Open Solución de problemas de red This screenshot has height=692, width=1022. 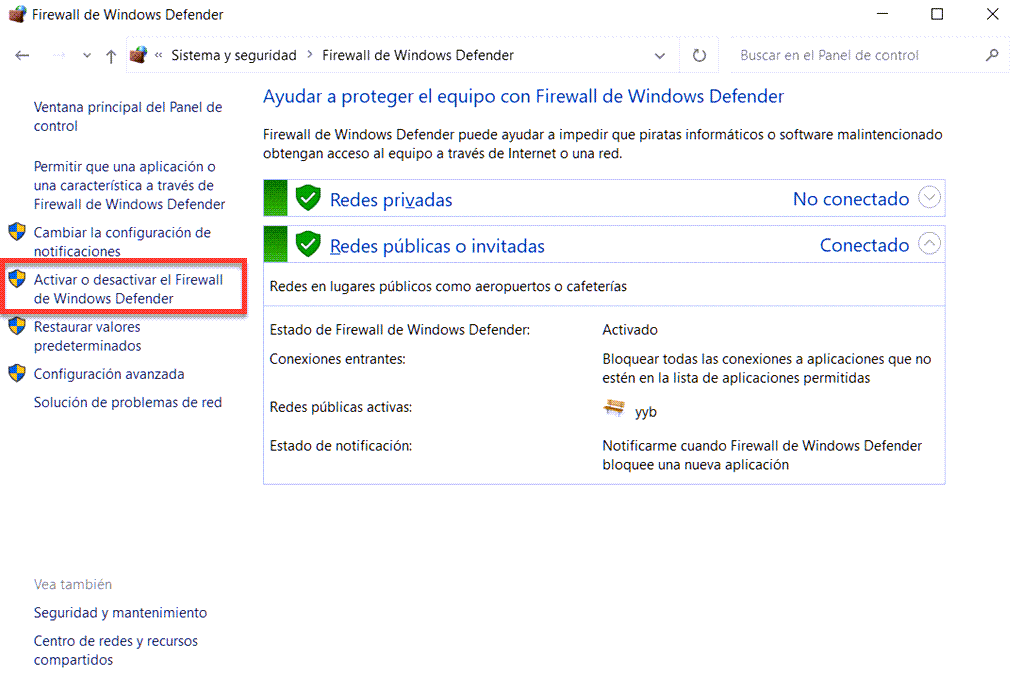click(x=128, y=402)
